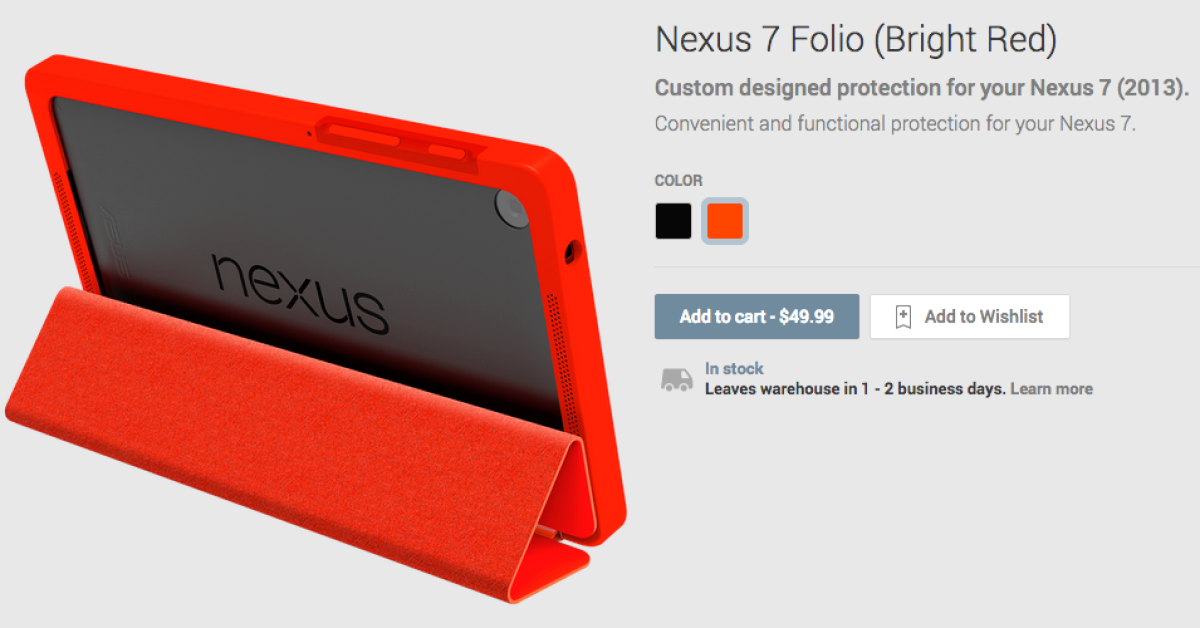Click the Convenient and functional protection description
Viewport: 1200px width, 628px height.
[896, 125]
